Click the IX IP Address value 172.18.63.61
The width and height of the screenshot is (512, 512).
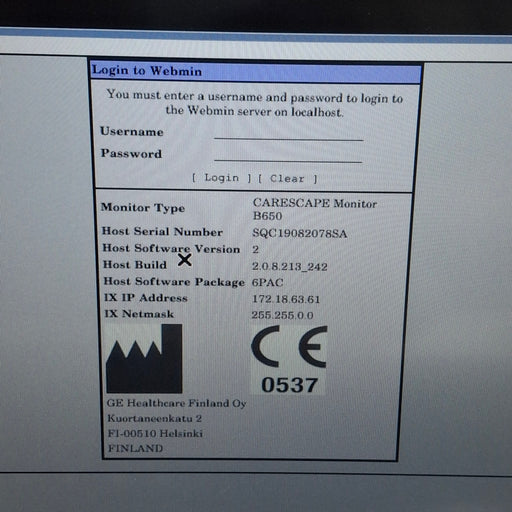286,299
